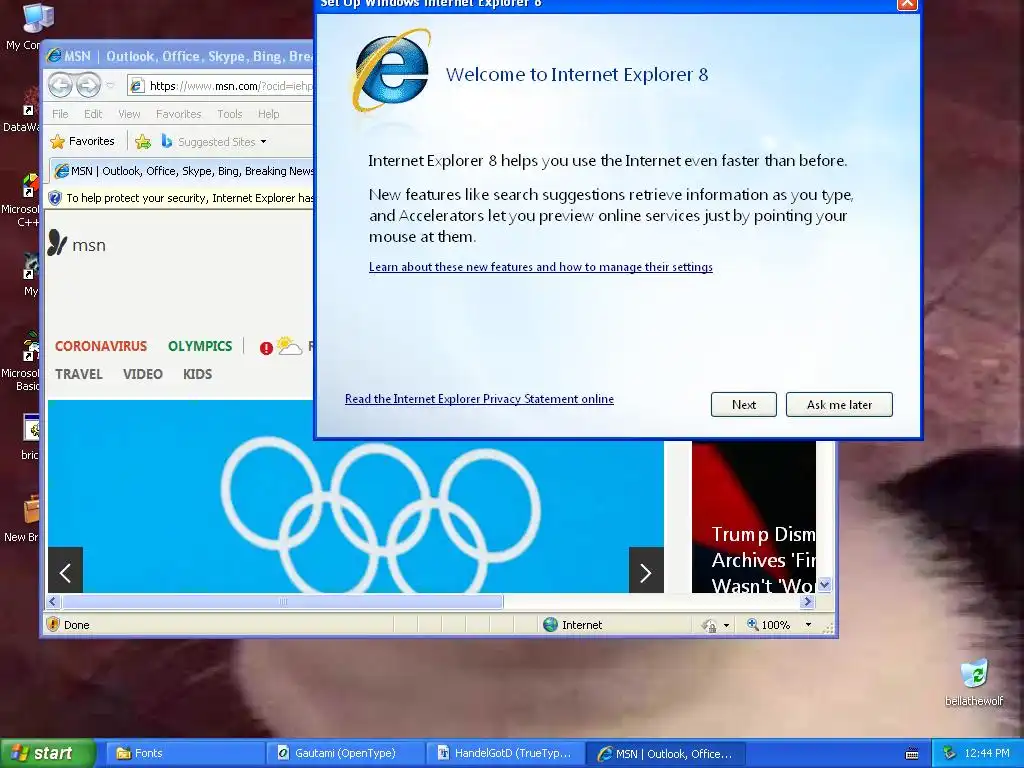Click the 100% zoom level button
The width and height of the screenshot is (1024, 768).
pyautogui.click(x=768, y=625)
